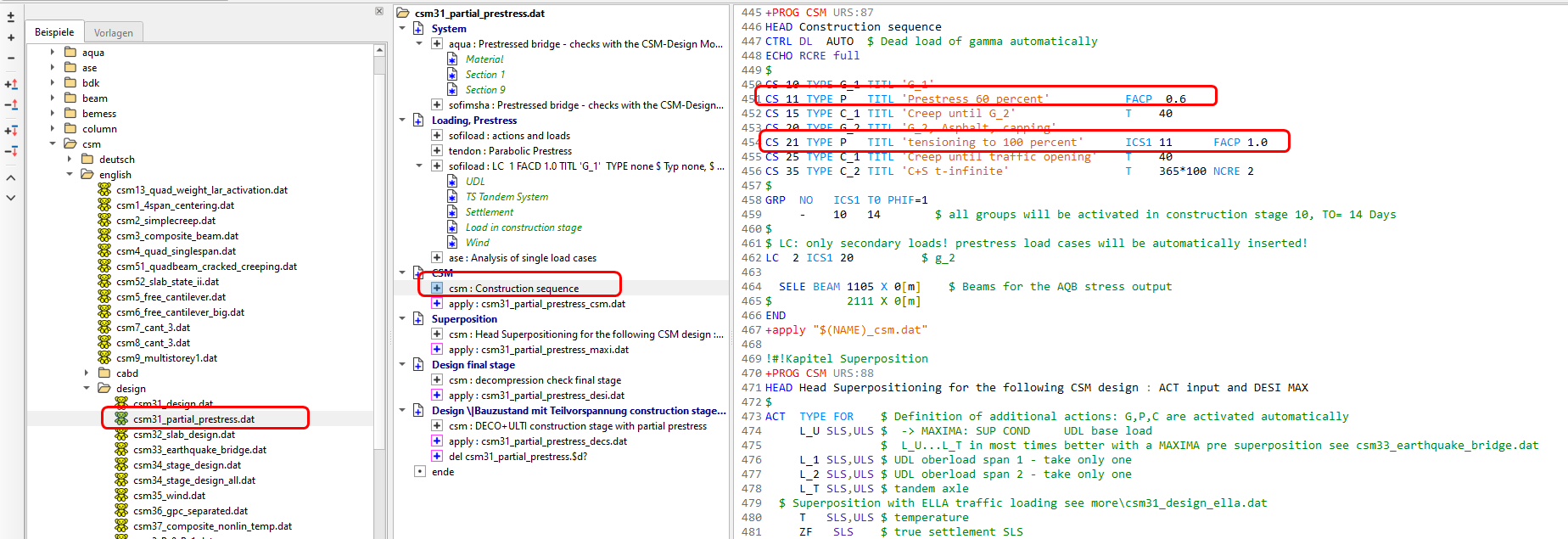The width and height of the screenshot is (1568, 539).
Task: Toggle plus box of tendon Parabolic Prestress
Action: pyautogui.click(x=436, y=151)
